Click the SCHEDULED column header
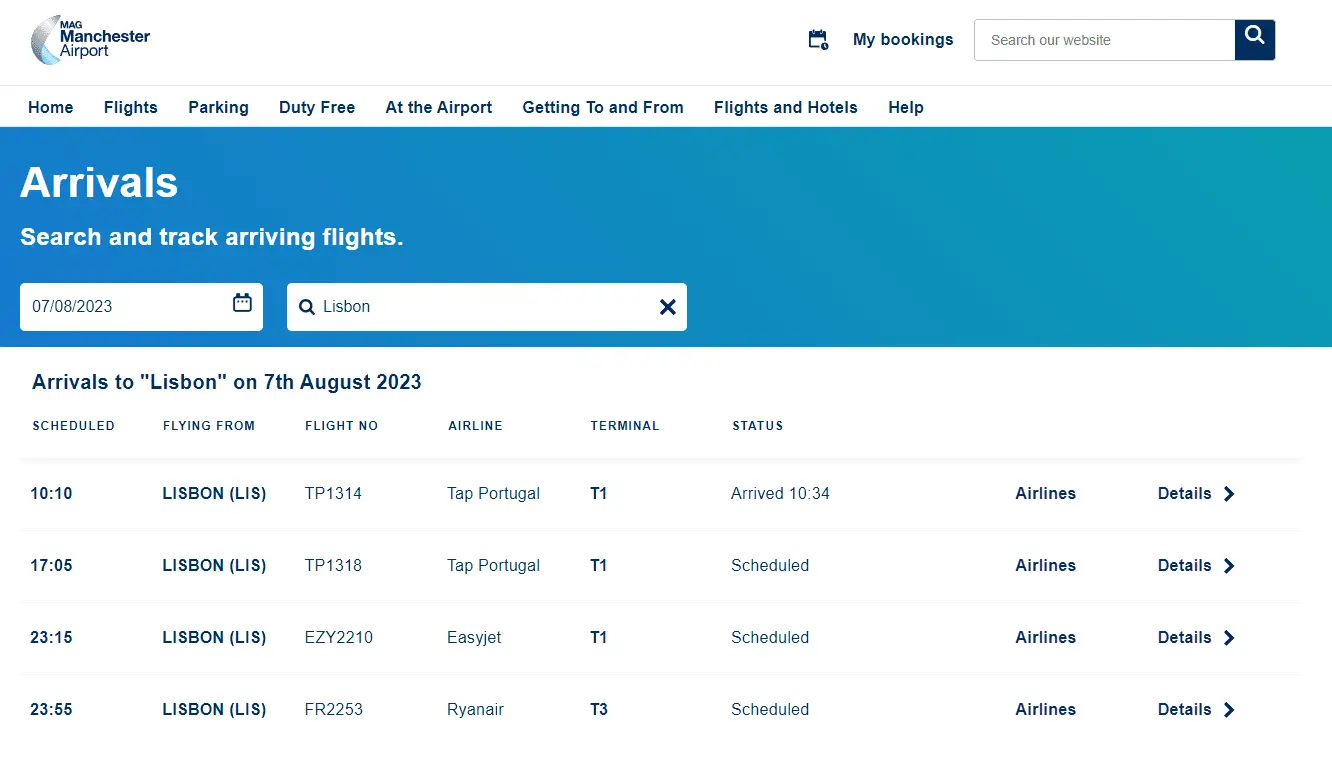 click(x=74, y=426)
